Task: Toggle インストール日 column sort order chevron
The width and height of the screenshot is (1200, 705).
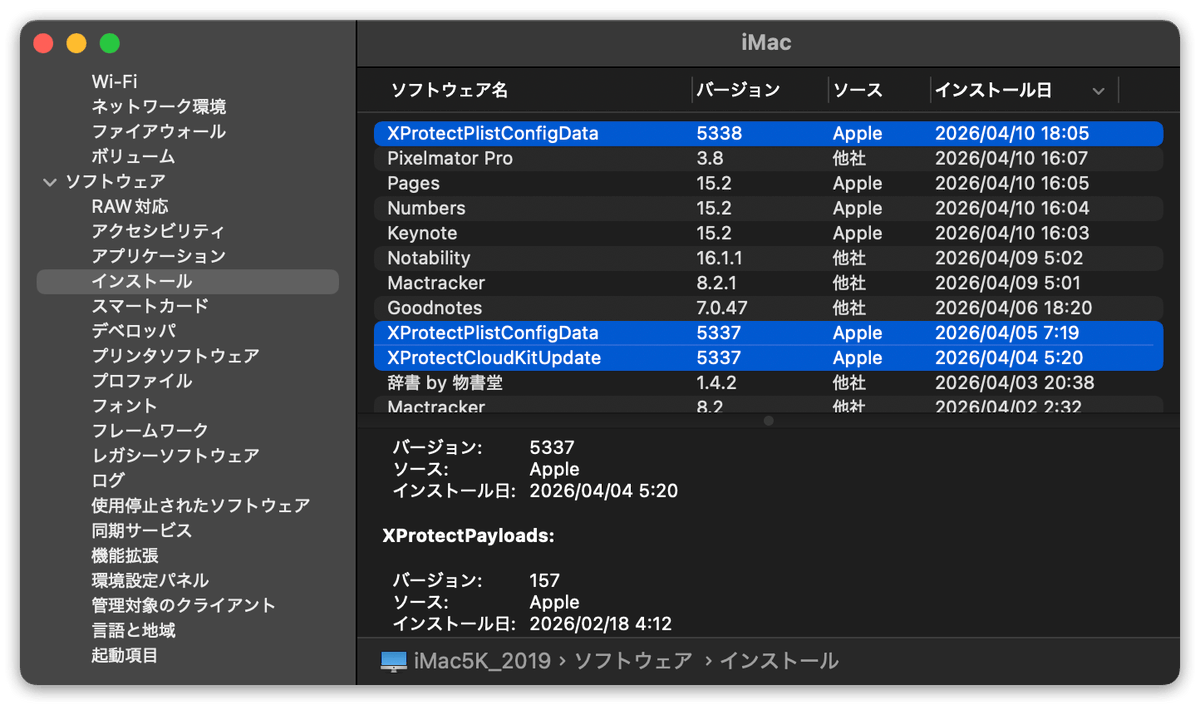Action: click(1098, 91)
